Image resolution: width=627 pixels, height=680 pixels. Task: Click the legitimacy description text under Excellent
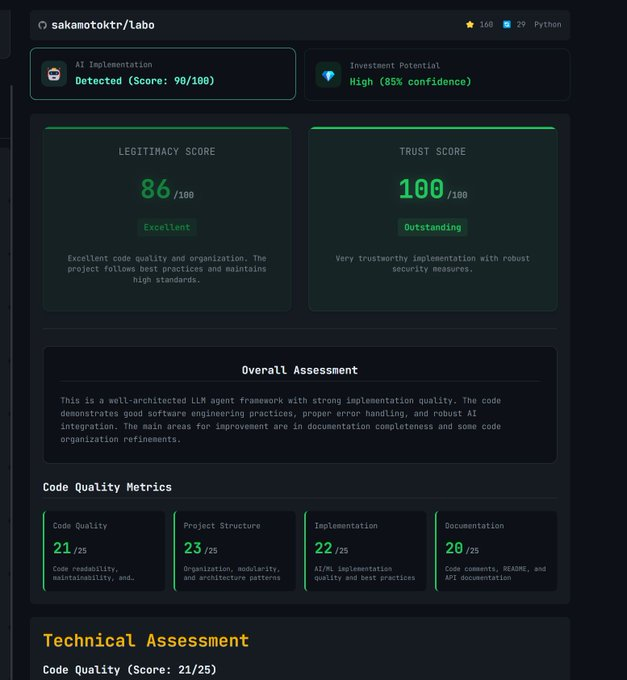pyautogui.click(x=167, y=269)
